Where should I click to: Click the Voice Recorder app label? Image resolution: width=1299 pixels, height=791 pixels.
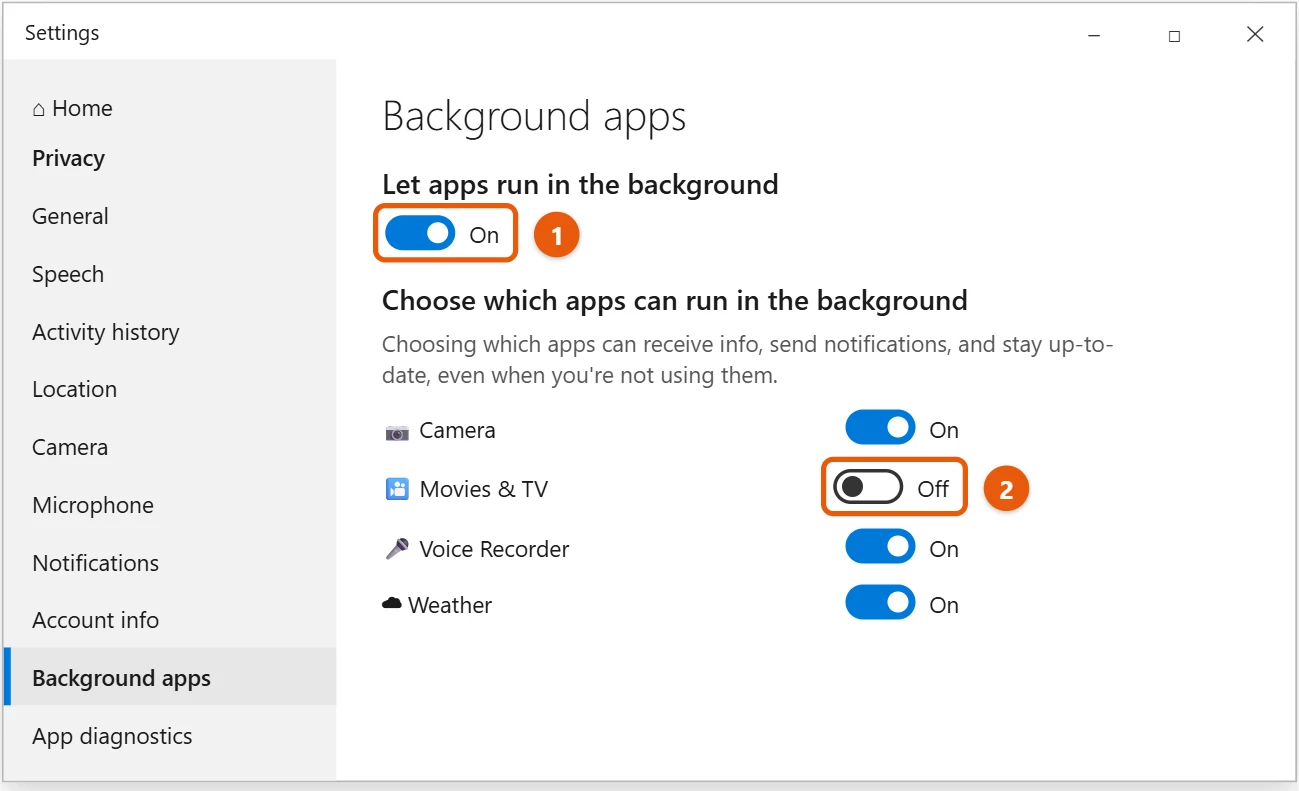[x=494, y=549]
